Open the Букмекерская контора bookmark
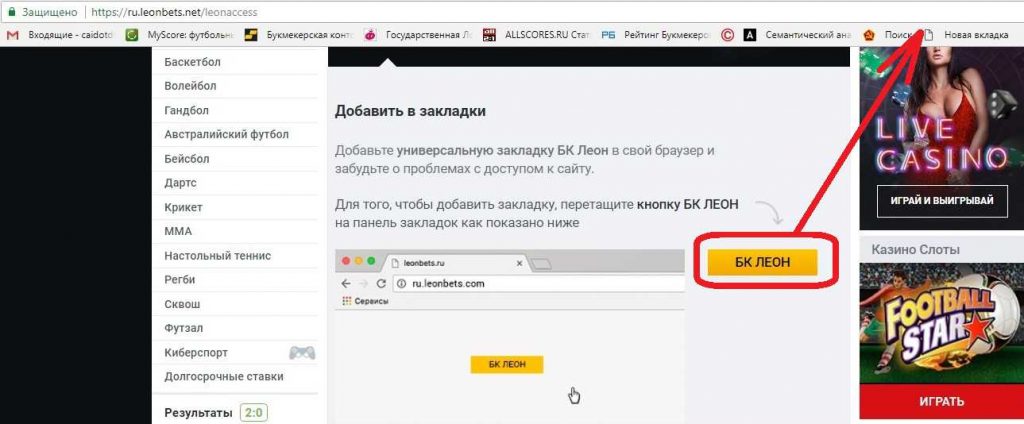 299,35
